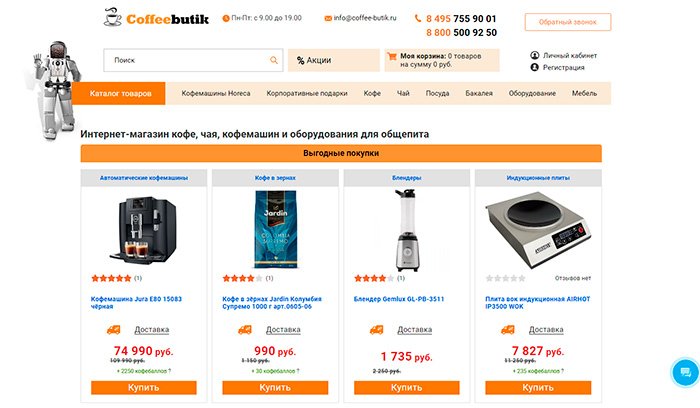Open the Кофемашины Horeca menu item
Image resolution: width=700 pixels, height=408 pixels.
point(216,93)
